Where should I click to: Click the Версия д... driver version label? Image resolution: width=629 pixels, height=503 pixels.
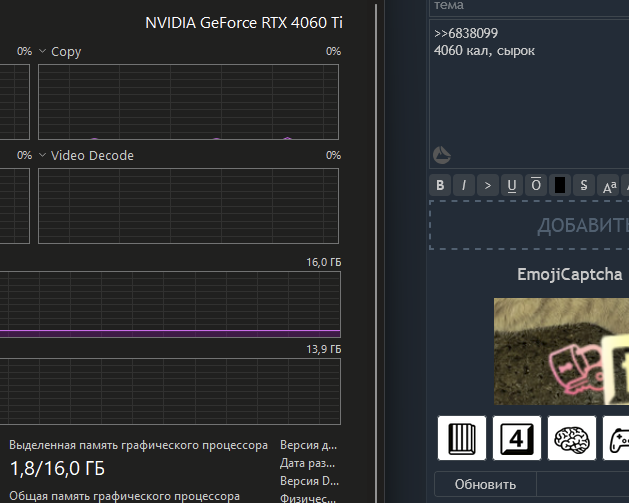coord(308,445)
